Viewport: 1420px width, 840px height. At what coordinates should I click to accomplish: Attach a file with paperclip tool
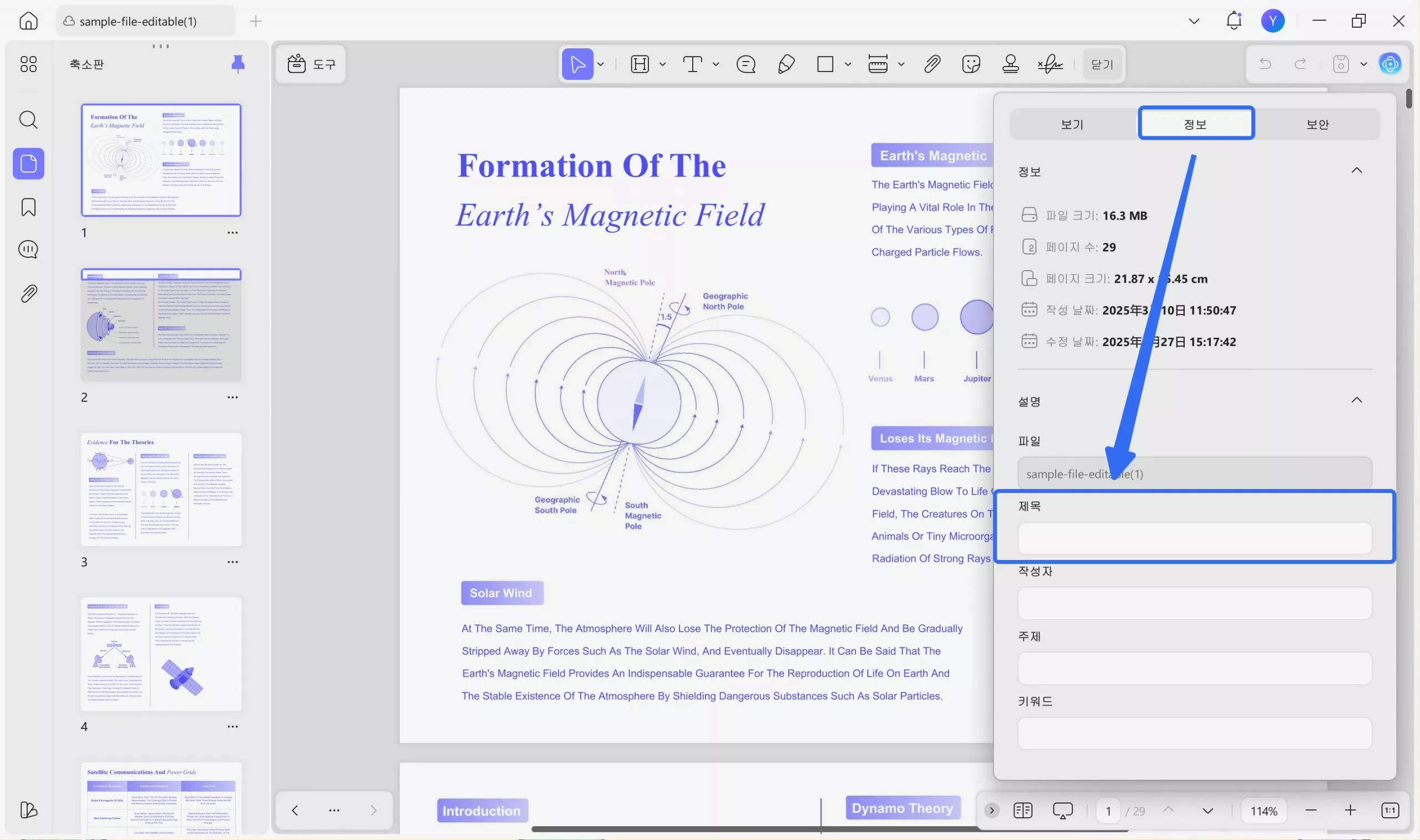[x=932, y=64]
